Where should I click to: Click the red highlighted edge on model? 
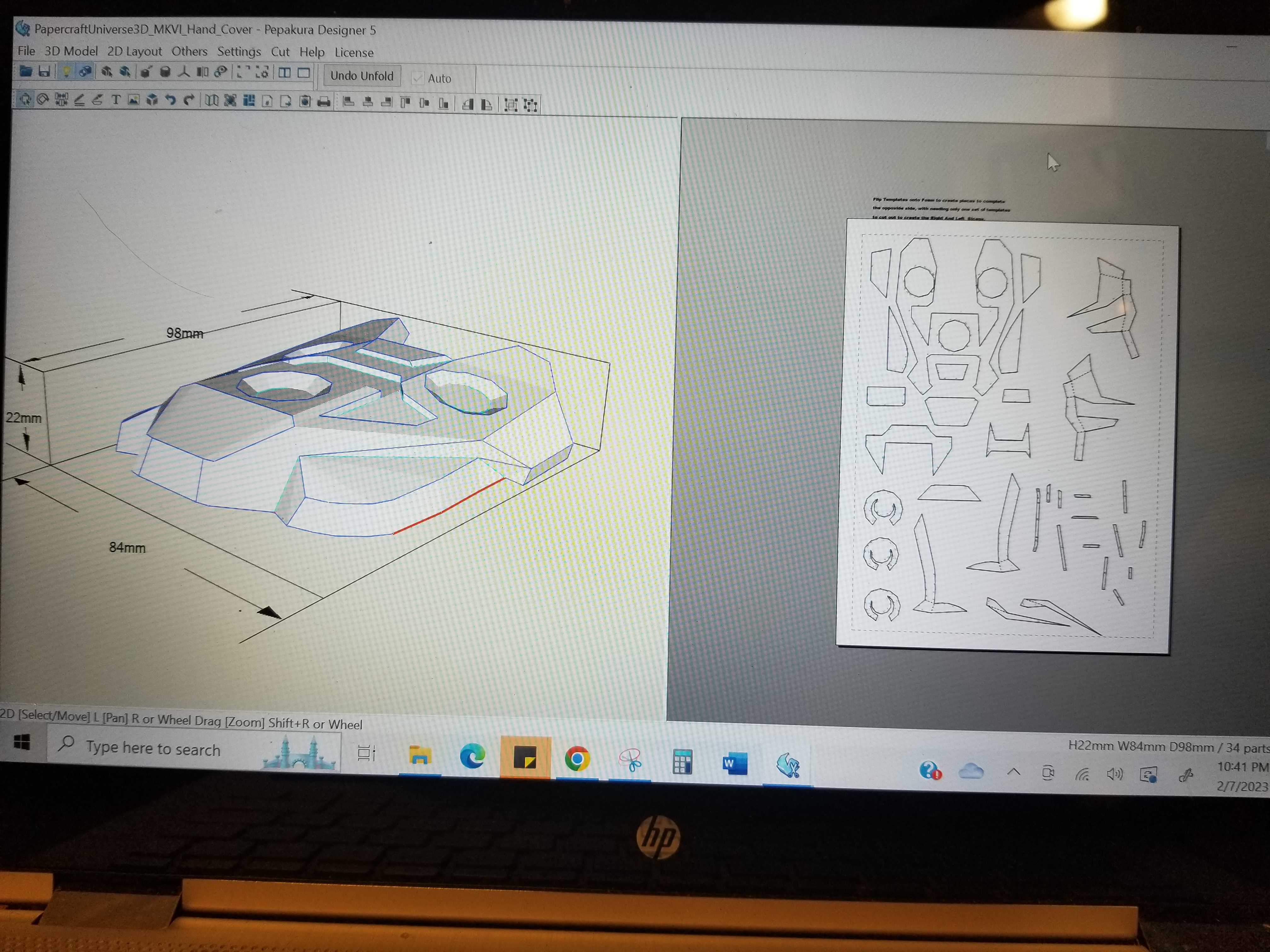click(x=449, y=506)
